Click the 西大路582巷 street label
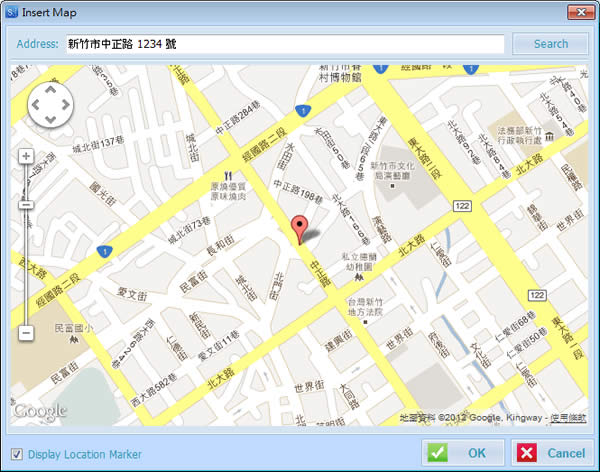600x472 pixels. tap(154, 390)
